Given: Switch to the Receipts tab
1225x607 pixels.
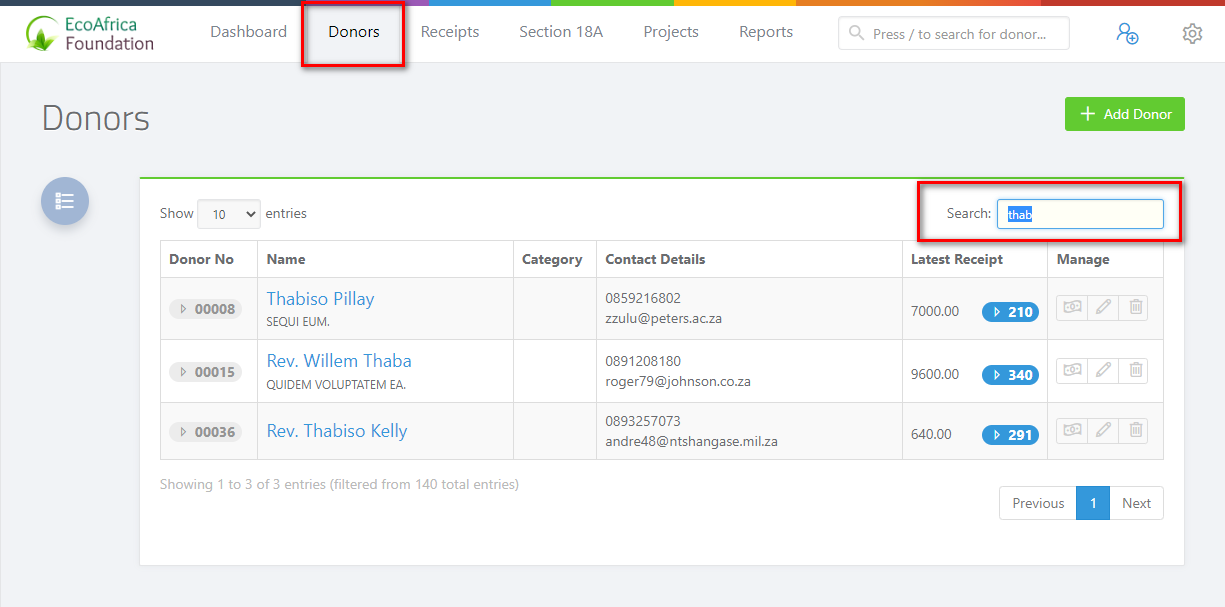Looking at the screenshot, I should click(x=450, y=32).
